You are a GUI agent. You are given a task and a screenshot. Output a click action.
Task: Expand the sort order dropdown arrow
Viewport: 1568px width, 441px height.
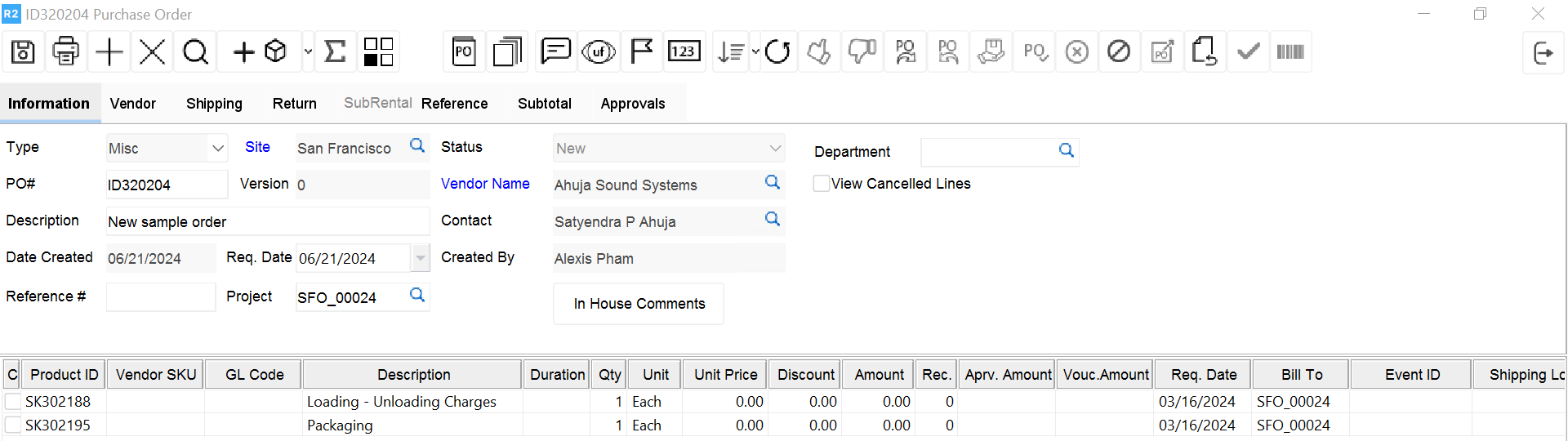coord(755,52)
